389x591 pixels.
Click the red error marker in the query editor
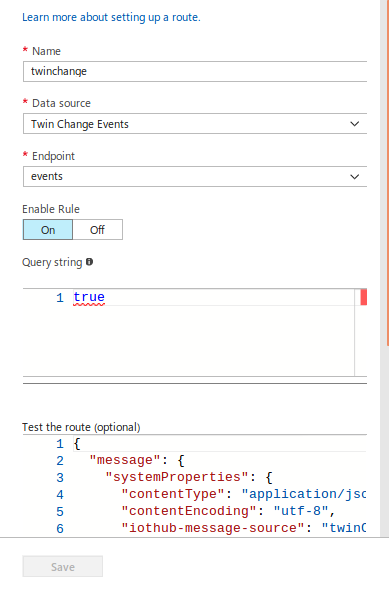coord(363,297)
